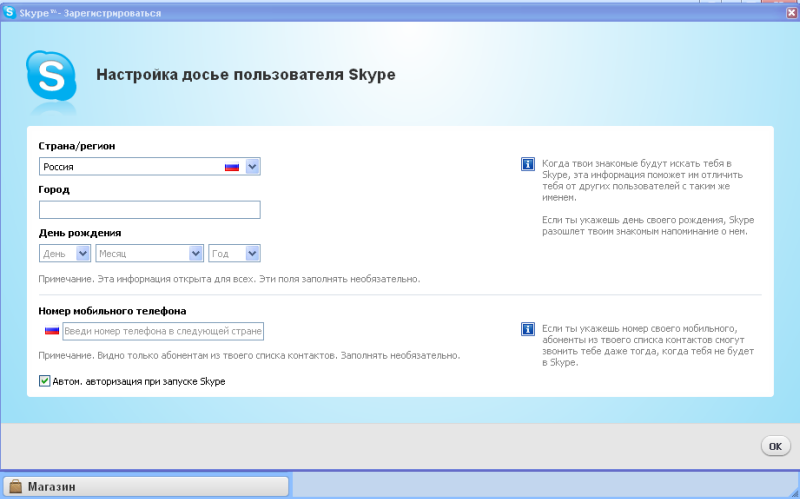Click the Город label
This screenshot has width=800, height=499.
54,189
